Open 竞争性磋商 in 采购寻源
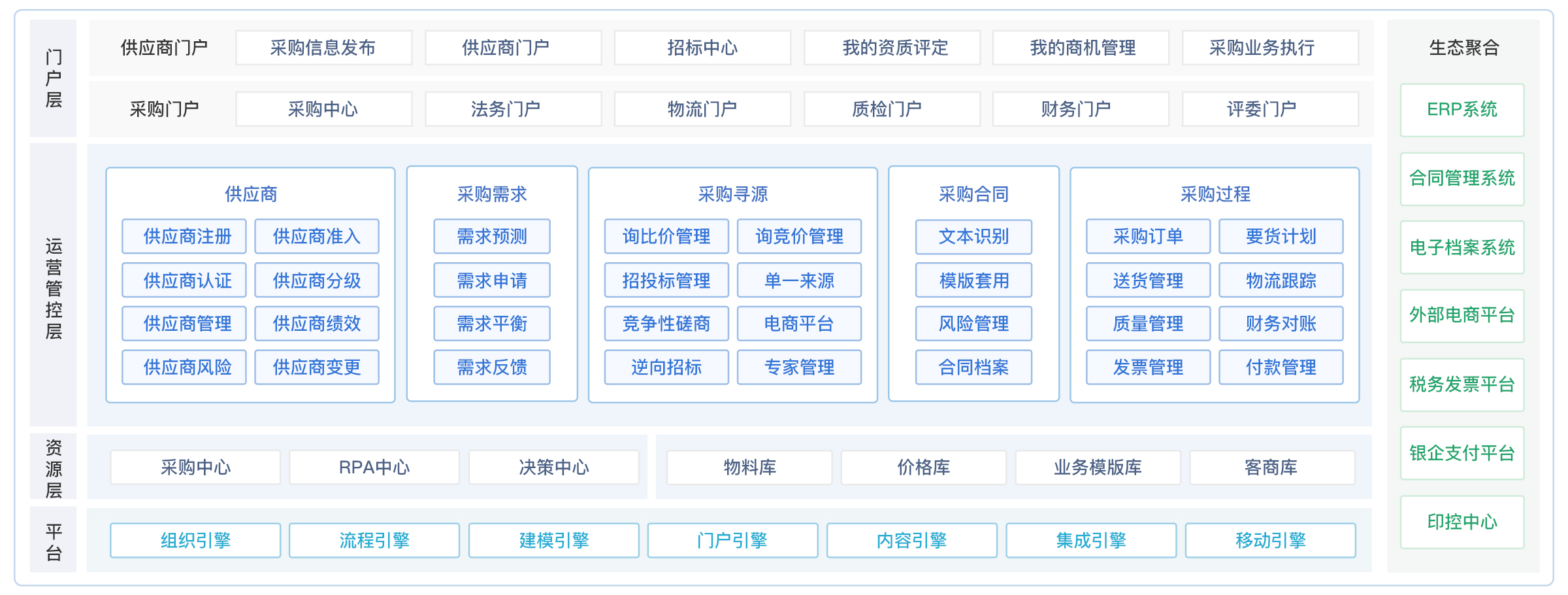Screen dimensions: 1568x595 pos(666,324)
